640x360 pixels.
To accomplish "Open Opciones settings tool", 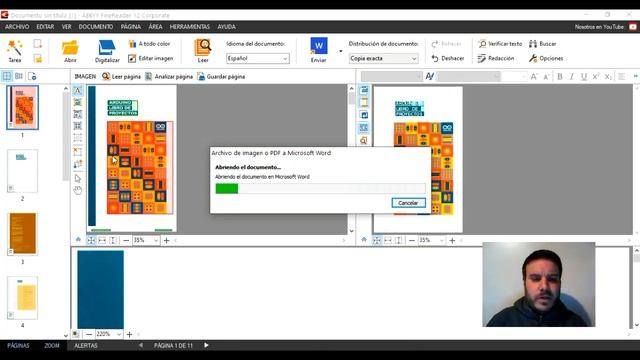I will 546,58.
